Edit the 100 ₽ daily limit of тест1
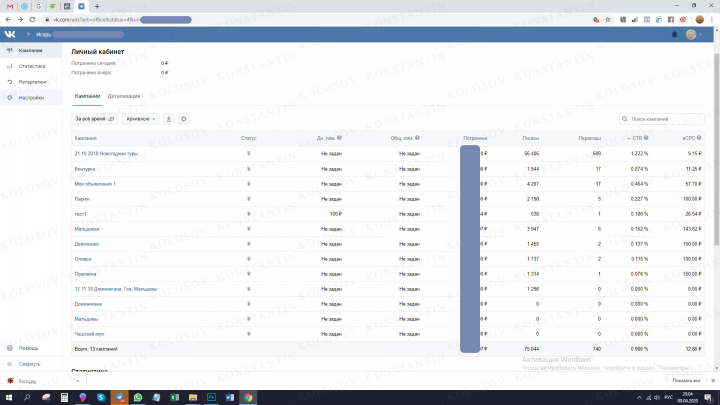720x405 pixels. (x=336, y=214)
